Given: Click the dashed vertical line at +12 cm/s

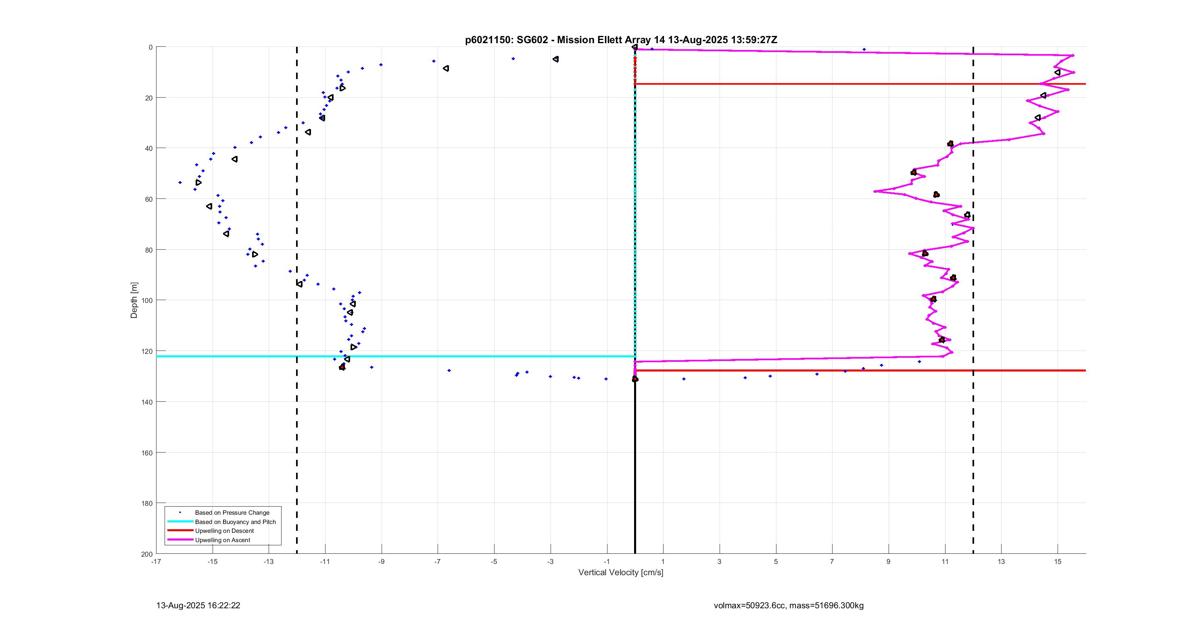Looking at the screenshot, I should click(973, 300).
